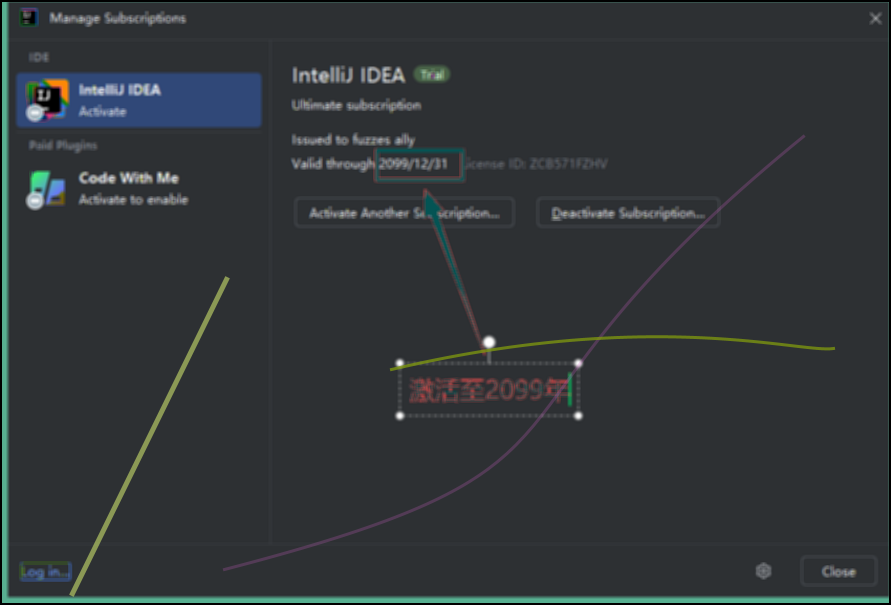This screenshot has width=891, height=605.
Task: Click the 'Issued to' text line
Action: tap(353, 140)
